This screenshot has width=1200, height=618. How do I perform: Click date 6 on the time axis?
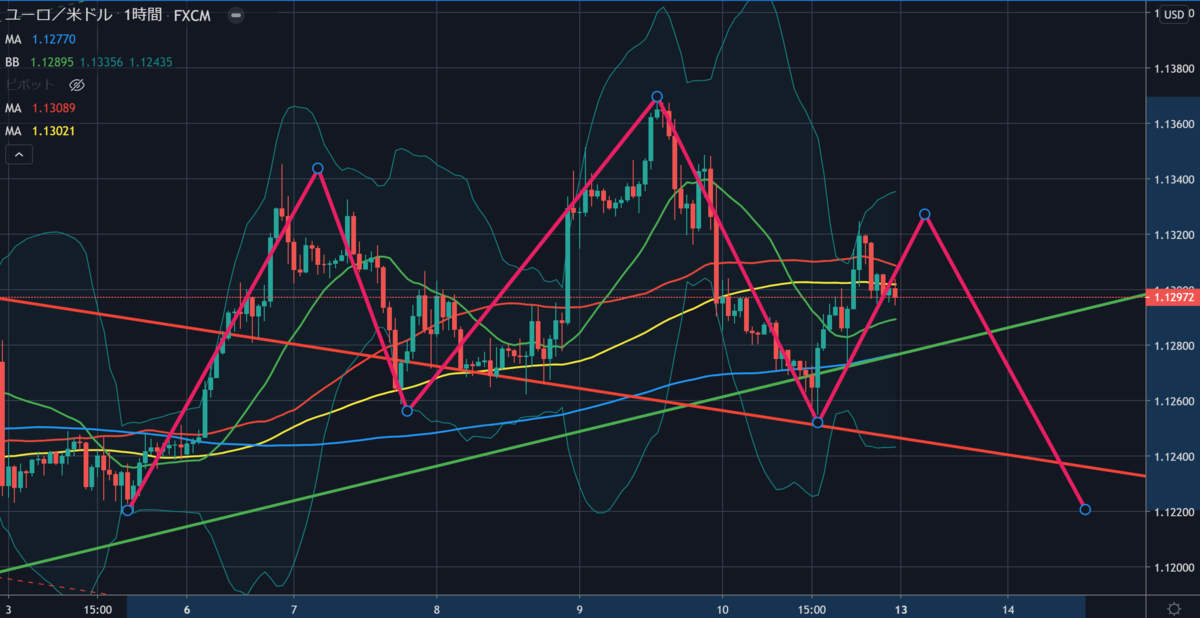click(187, 608)
